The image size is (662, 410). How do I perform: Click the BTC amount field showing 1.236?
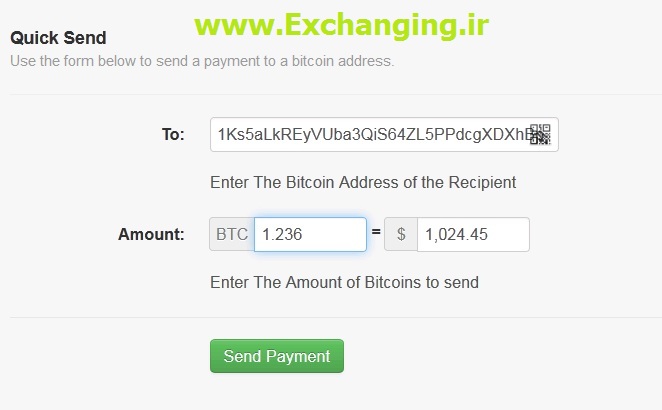click(x=310, y=234)
